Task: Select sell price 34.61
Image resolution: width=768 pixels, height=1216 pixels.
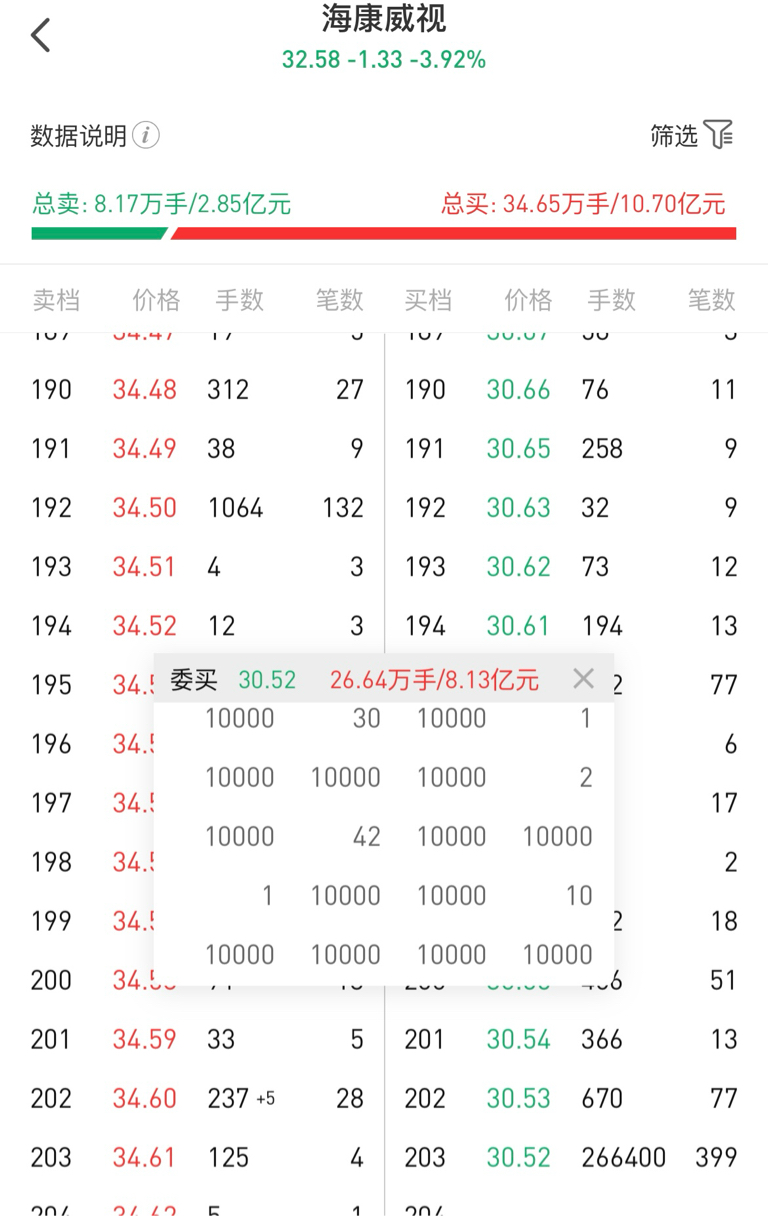Action: 144,1157
